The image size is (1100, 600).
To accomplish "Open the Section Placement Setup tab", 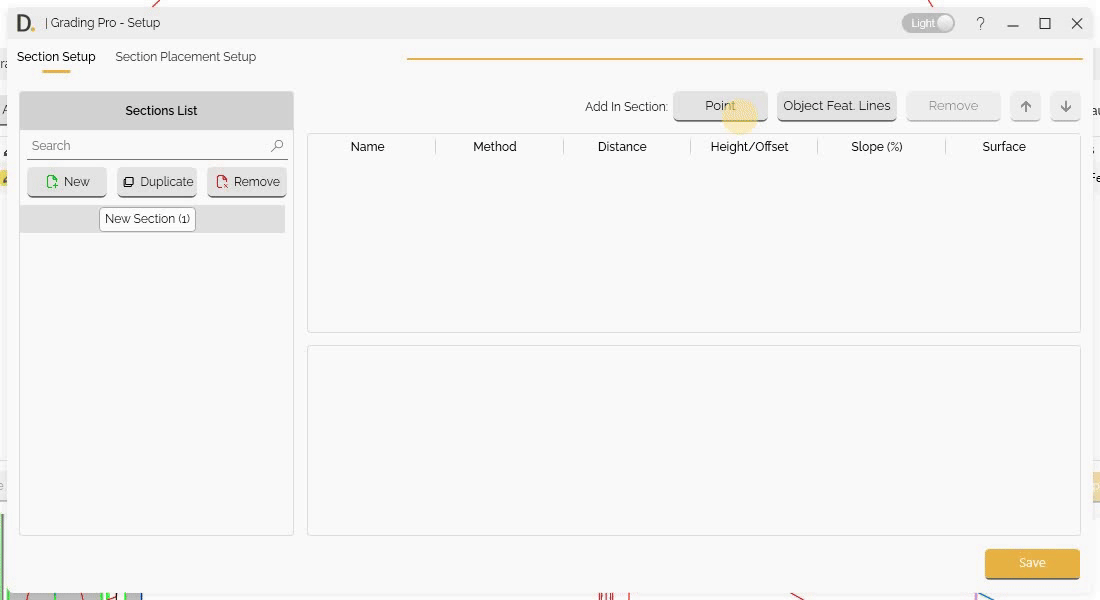I will [x=185, y=57].
